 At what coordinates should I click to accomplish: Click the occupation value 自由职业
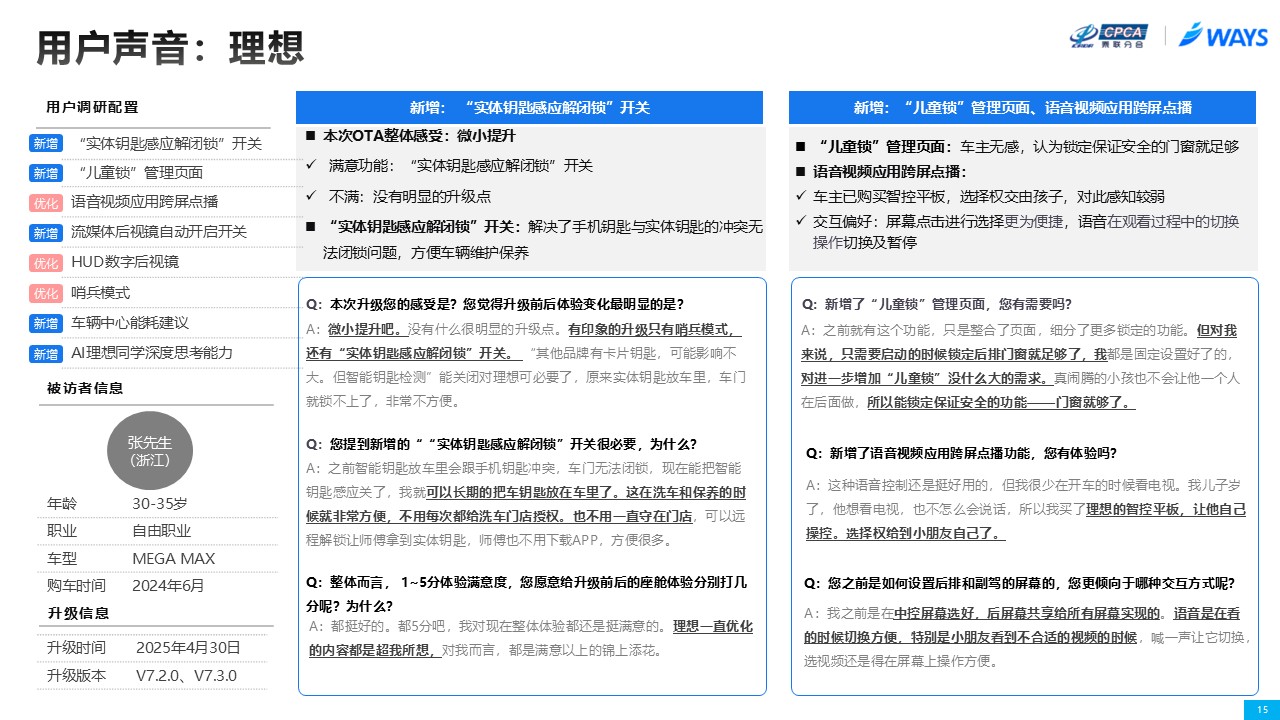pos(162,531)
